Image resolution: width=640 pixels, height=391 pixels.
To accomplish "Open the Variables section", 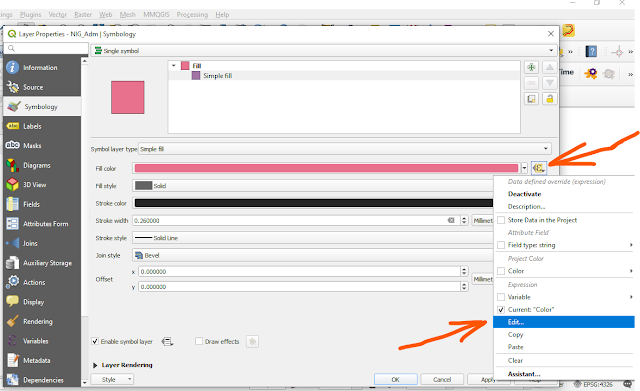I will pos(42,341).
